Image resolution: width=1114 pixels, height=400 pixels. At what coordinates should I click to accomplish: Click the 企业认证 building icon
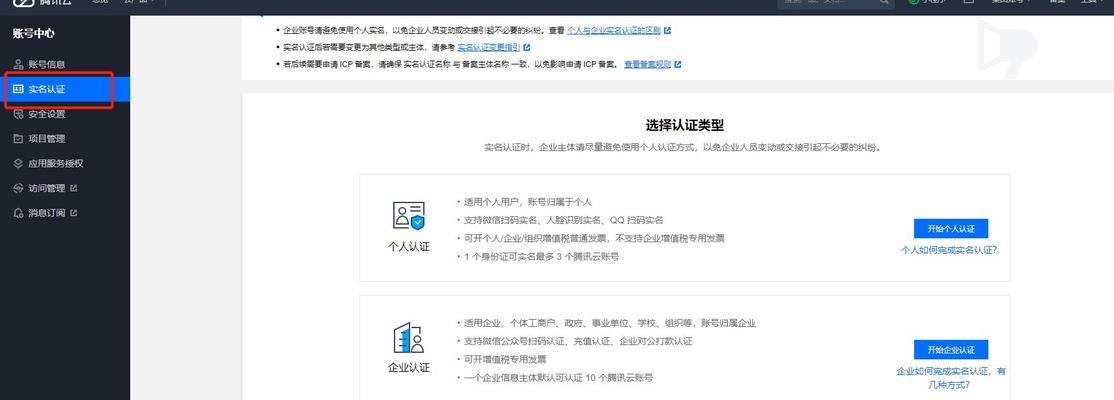click(x=409, y=337)
